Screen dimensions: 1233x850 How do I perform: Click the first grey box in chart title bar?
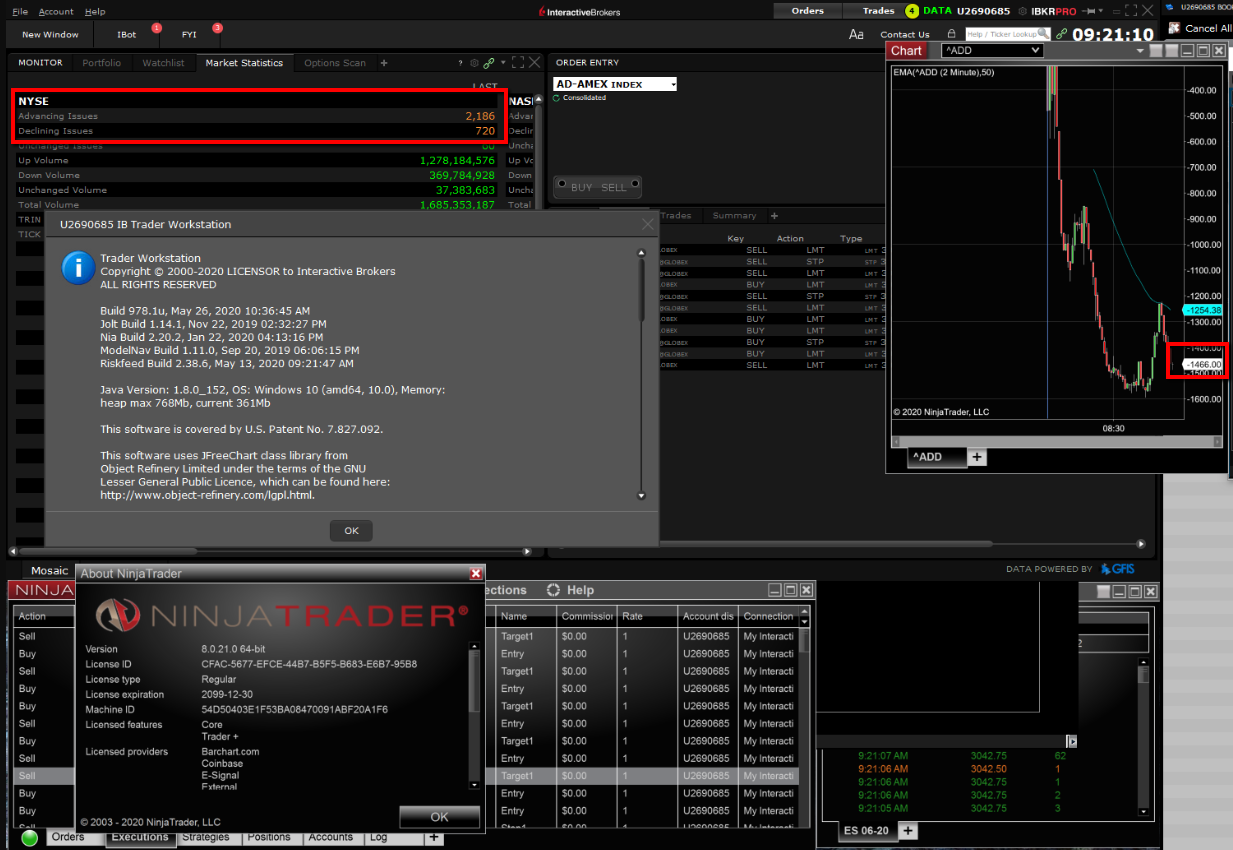pos(1156,50)
